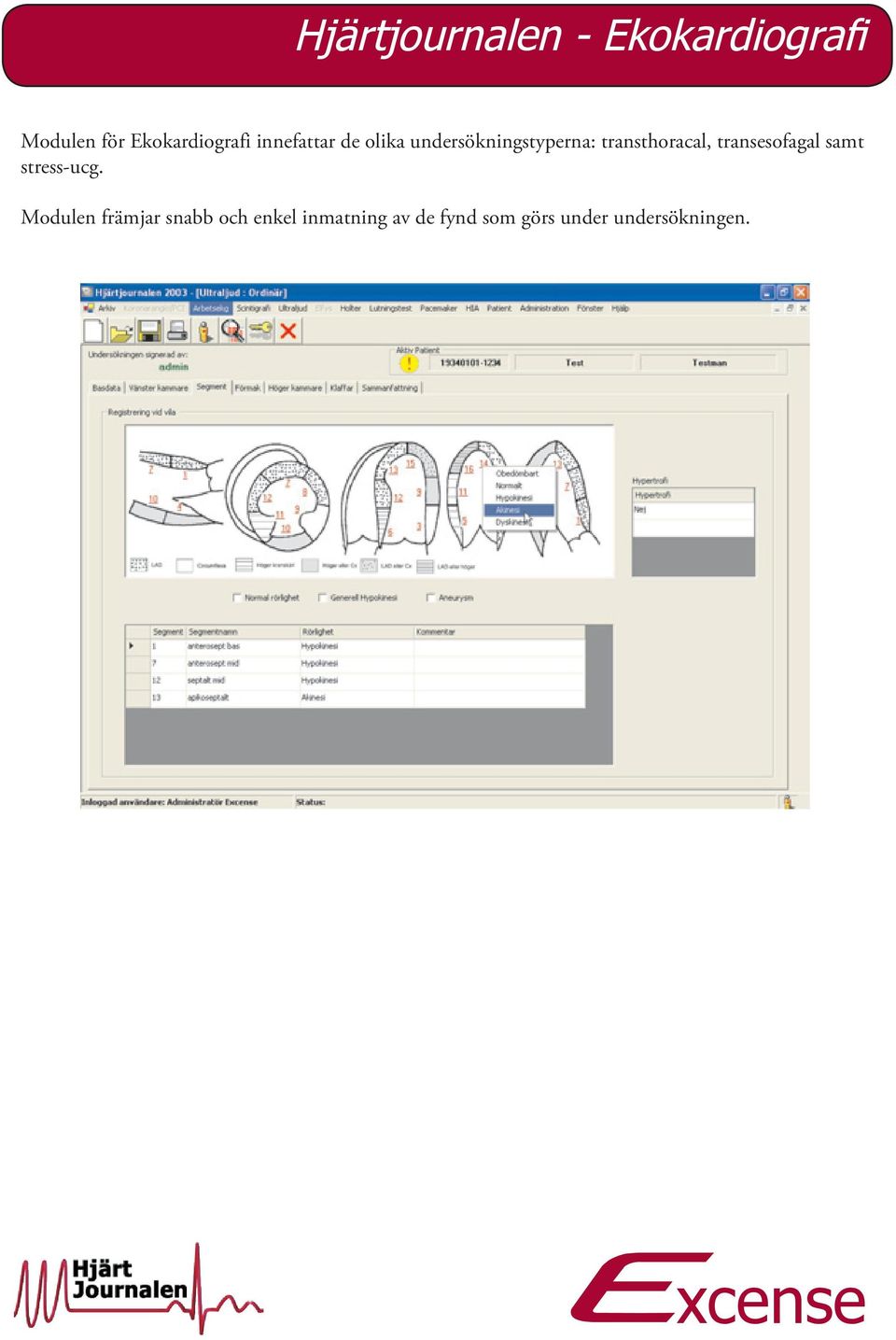Select the anterosept bas table row
Screen dimensions: 896x1340
[x=356, y=646]
